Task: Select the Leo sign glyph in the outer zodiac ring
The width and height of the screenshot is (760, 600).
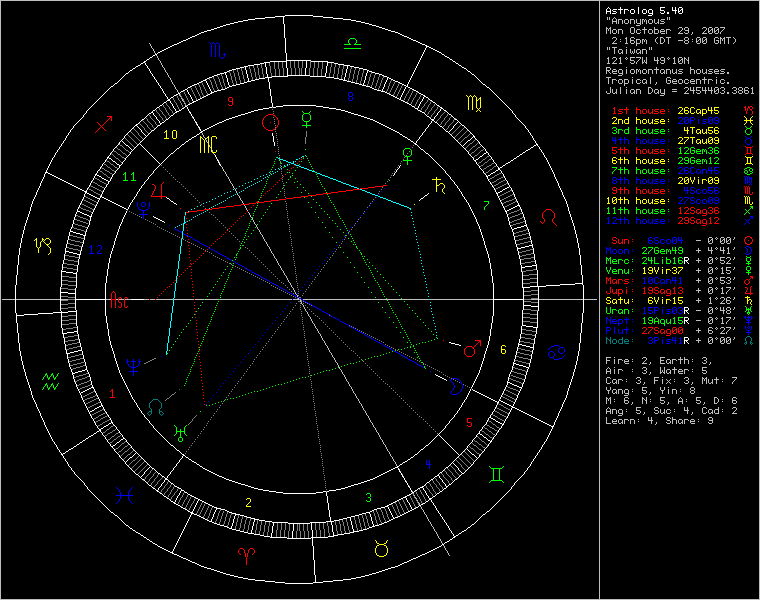Action: pyautogui.click(x=549, y=218)
